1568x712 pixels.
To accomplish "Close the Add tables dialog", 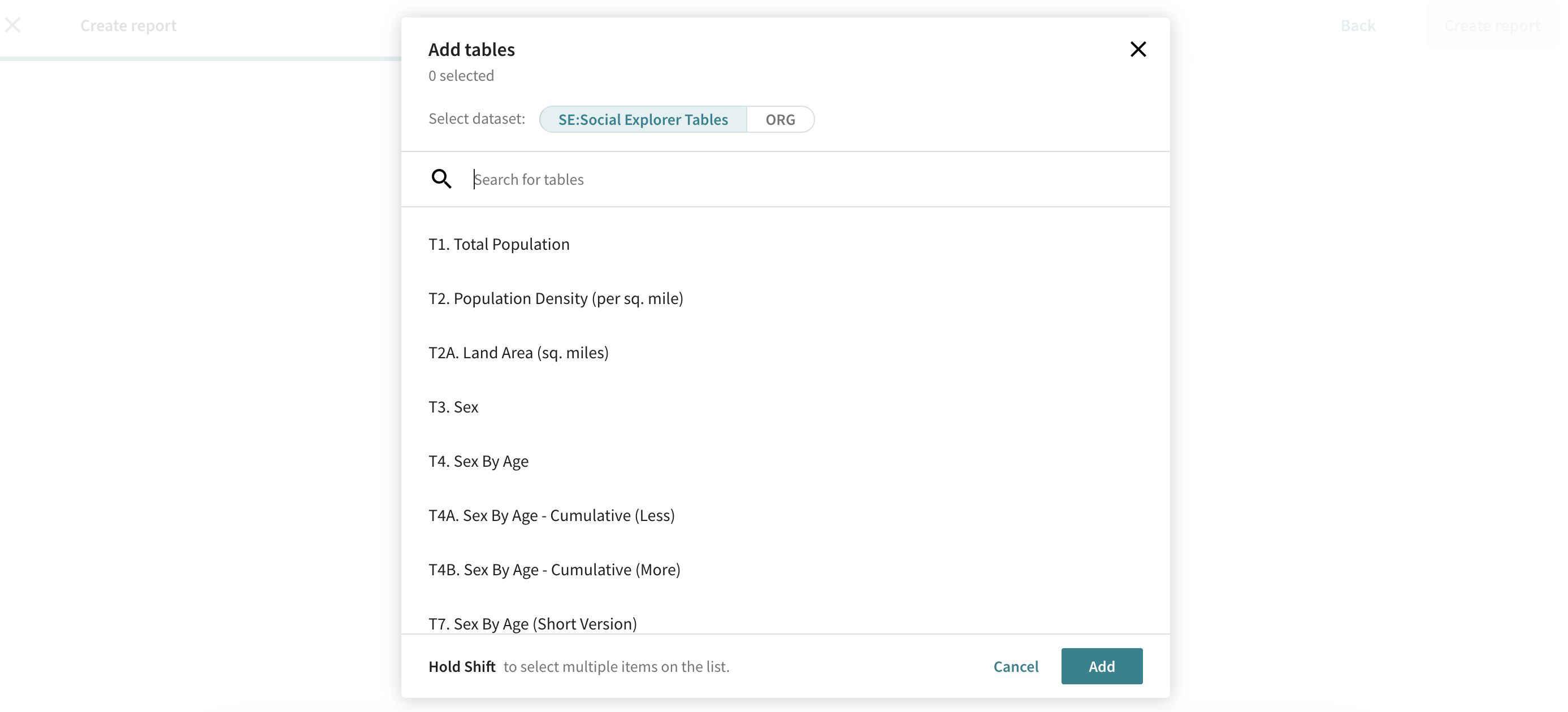I will click(1137, 49).
